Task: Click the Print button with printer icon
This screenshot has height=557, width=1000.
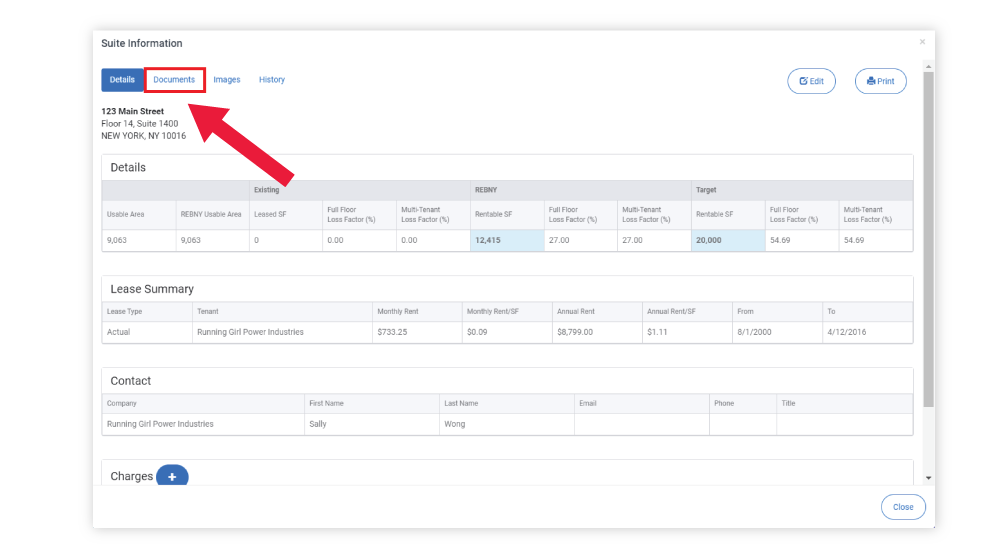Action: tap(880, 81)
